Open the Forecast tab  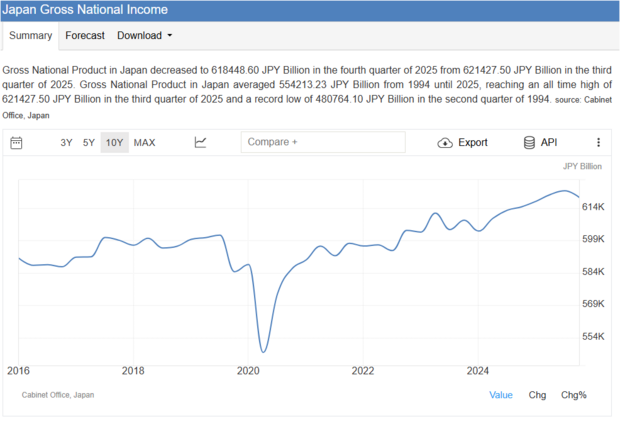[x=85, y=36]
